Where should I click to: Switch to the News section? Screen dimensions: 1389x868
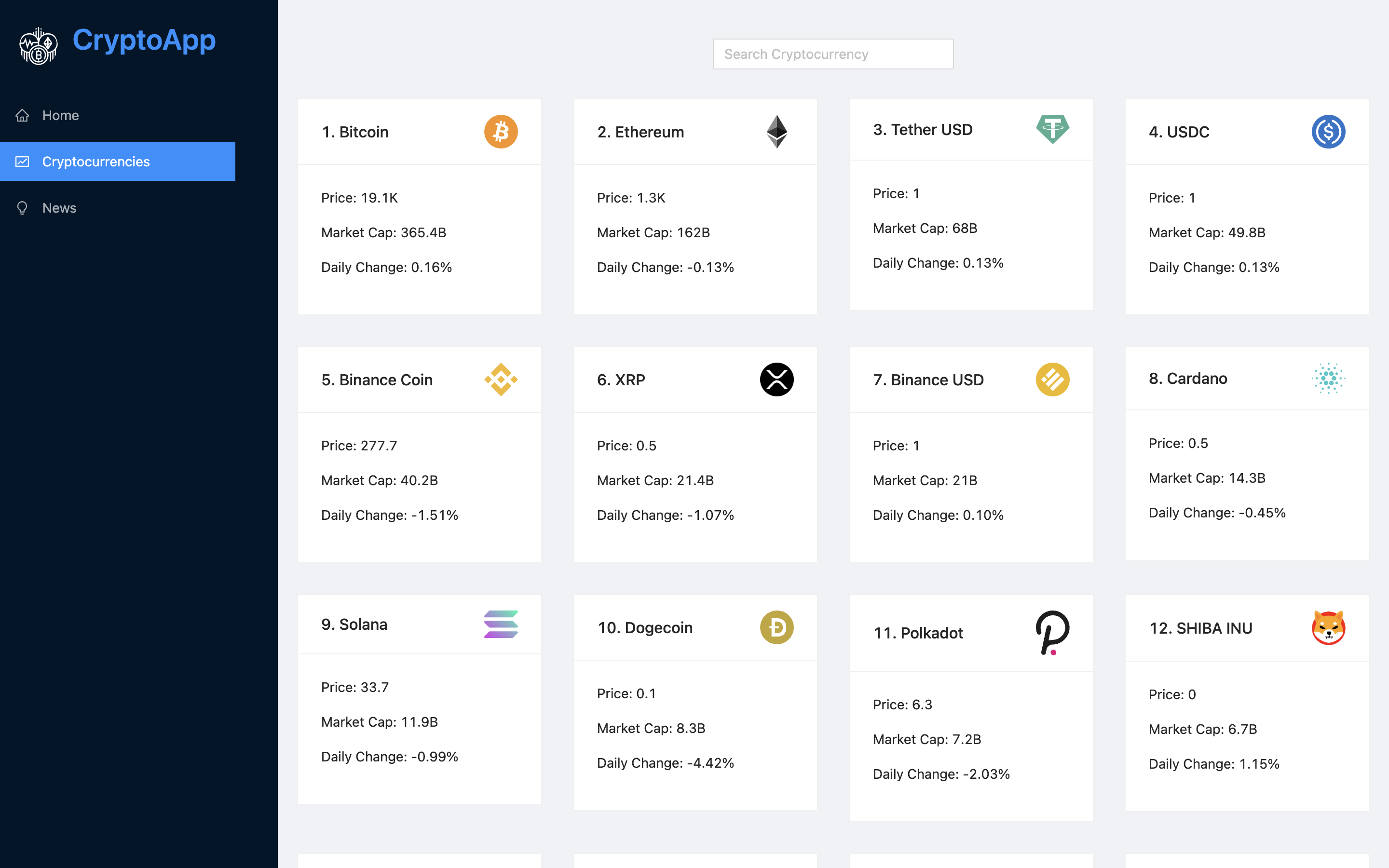click(58, 208)
